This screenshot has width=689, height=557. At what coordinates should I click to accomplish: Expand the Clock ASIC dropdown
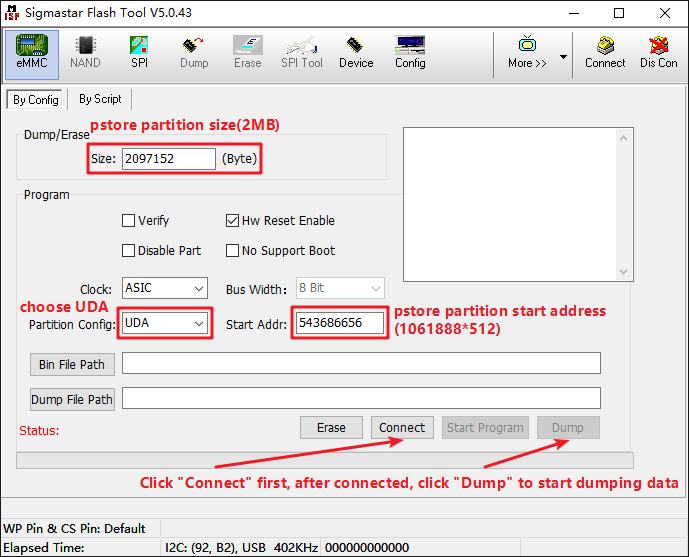coord(197,288)
